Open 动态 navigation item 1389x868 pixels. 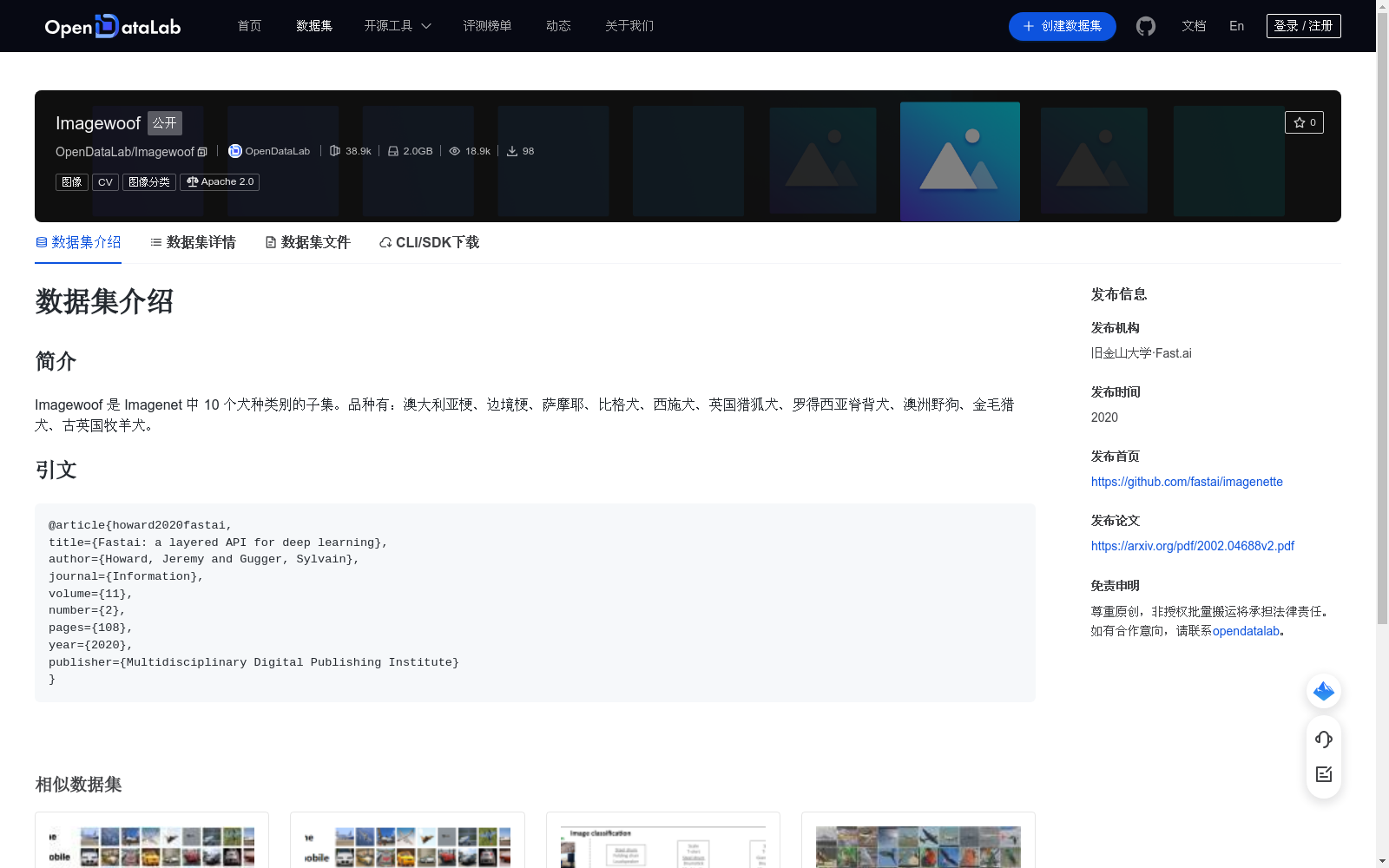pos(558,26)
